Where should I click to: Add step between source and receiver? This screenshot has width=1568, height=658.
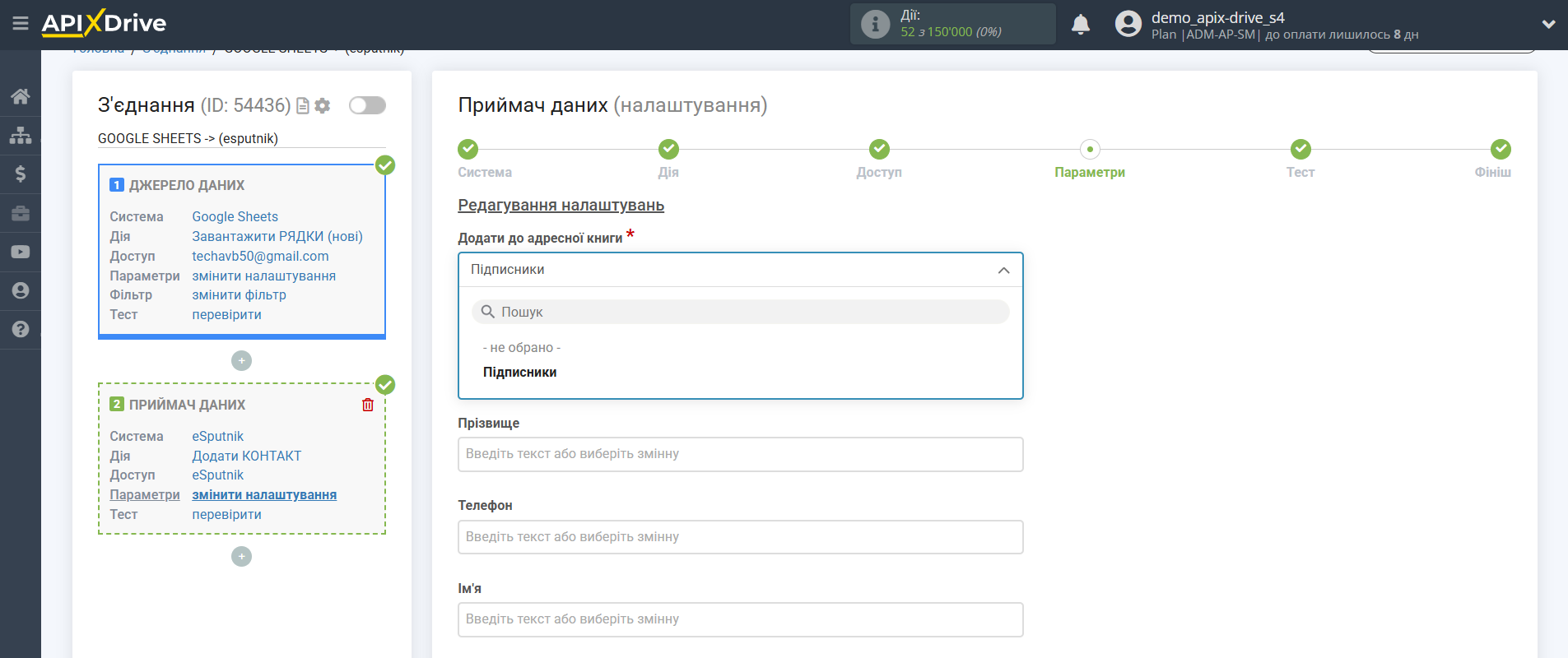[x=241, y=361]
